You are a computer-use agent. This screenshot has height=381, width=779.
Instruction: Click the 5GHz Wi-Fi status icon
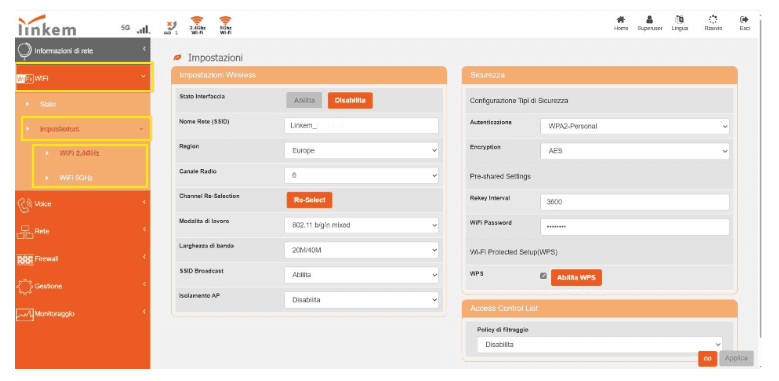point(225,26)
